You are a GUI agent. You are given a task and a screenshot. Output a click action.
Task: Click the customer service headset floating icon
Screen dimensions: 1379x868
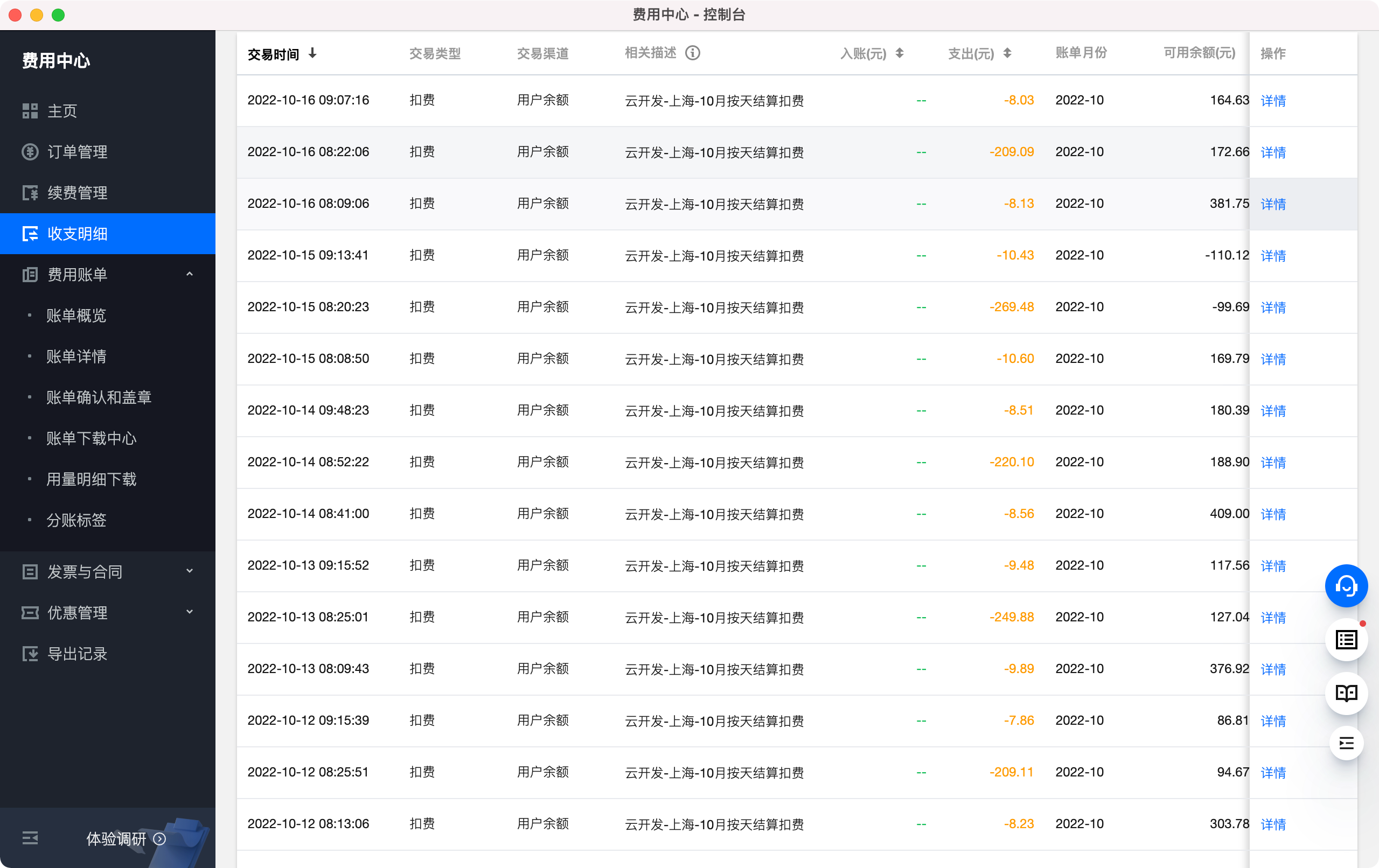[1346, 586]
